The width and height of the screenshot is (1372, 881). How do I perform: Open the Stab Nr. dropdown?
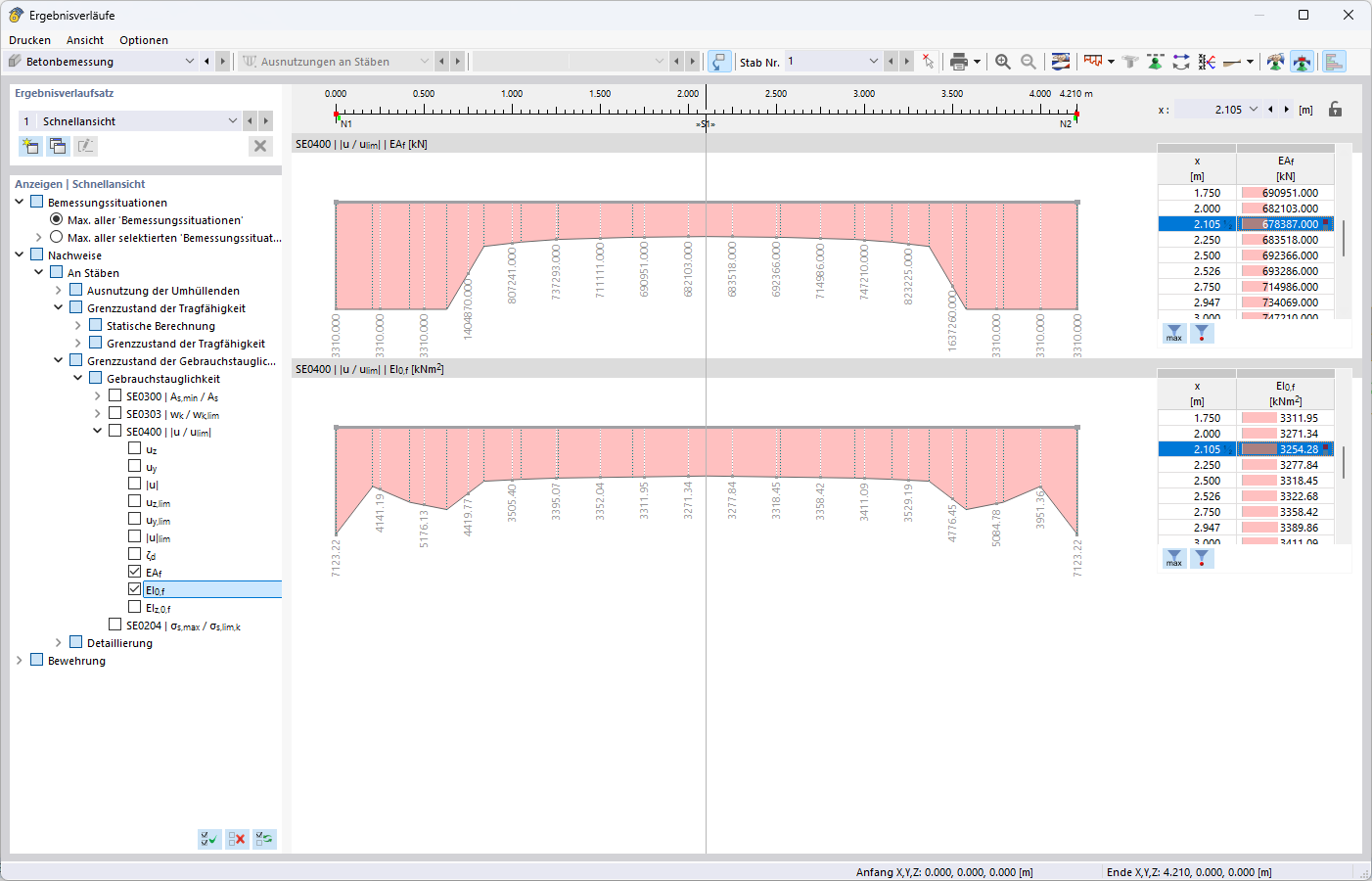coord(873,61)
